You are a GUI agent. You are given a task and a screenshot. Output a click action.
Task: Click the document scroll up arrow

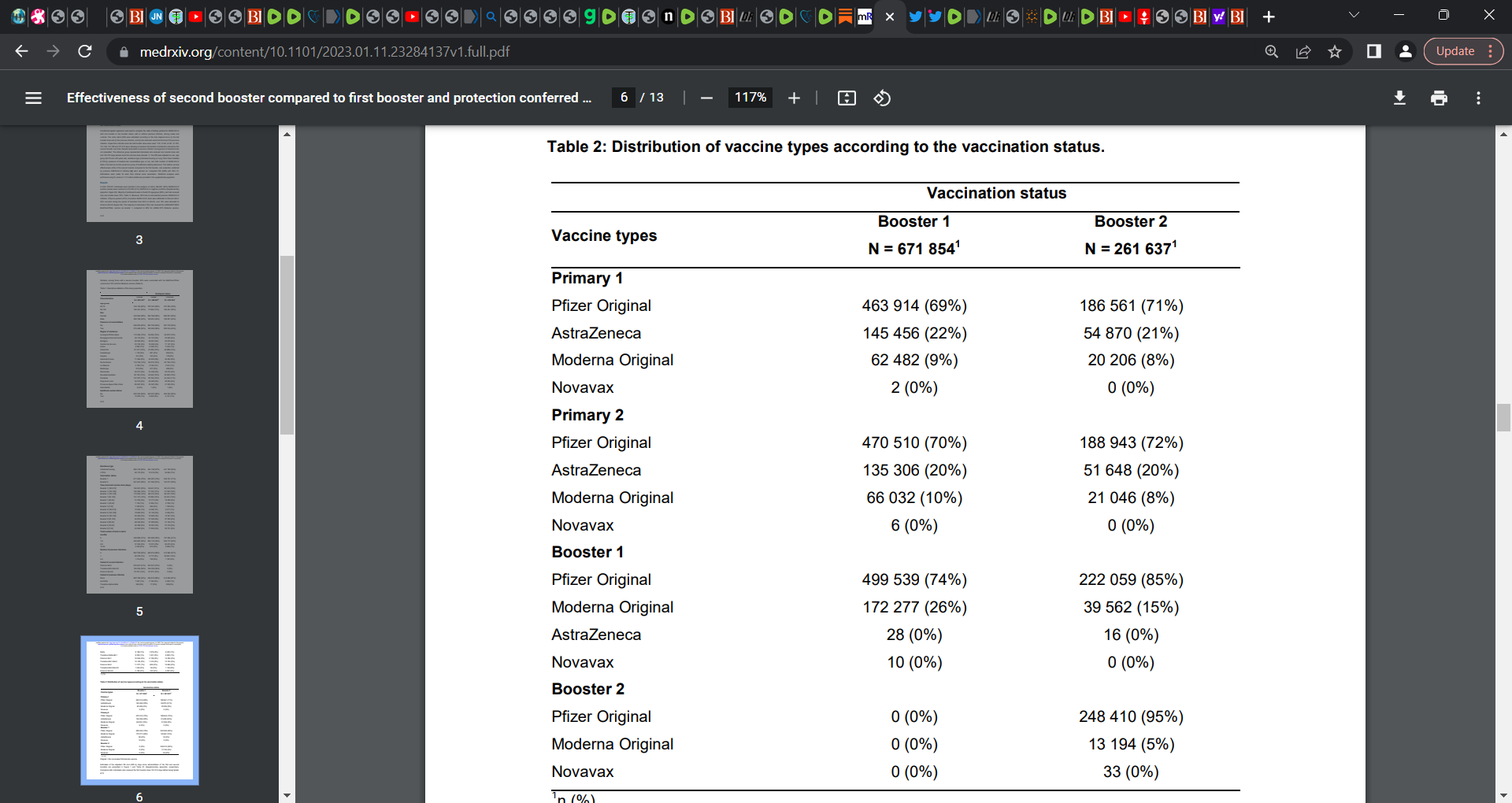pyautogui.click(x=1503, y=134)
